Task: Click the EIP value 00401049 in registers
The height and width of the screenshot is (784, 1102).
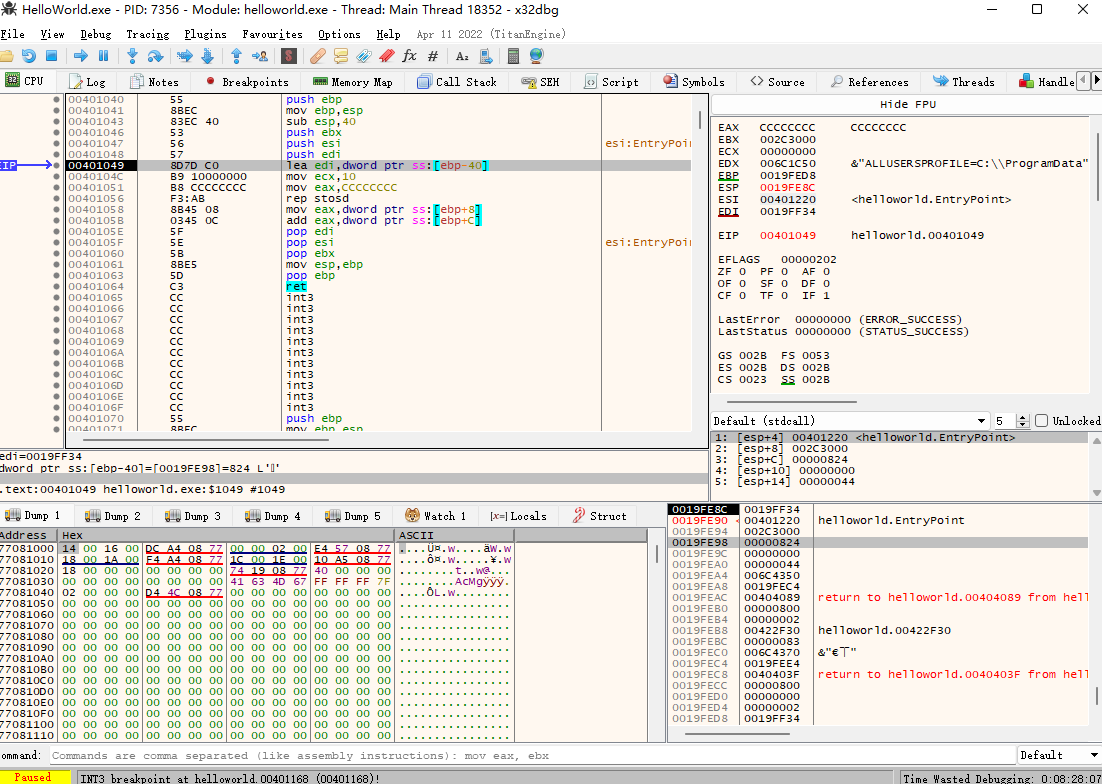Action: pyautogui.click(x=787, y=235)
